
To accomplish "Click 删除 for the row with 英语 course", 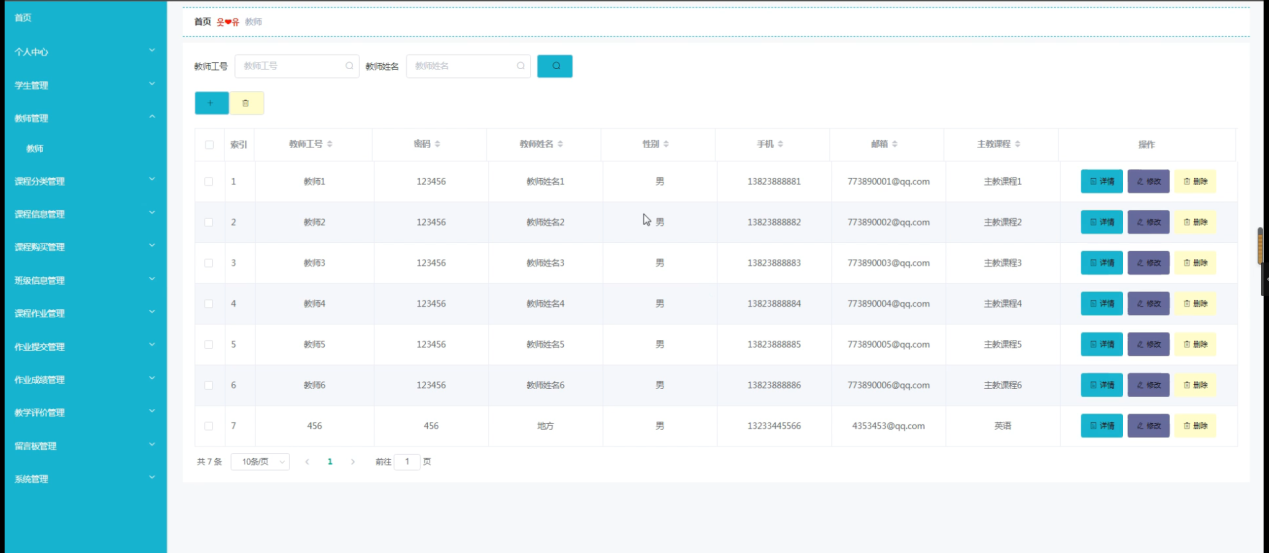I will pyautogui.click(x=1195, y=426).
